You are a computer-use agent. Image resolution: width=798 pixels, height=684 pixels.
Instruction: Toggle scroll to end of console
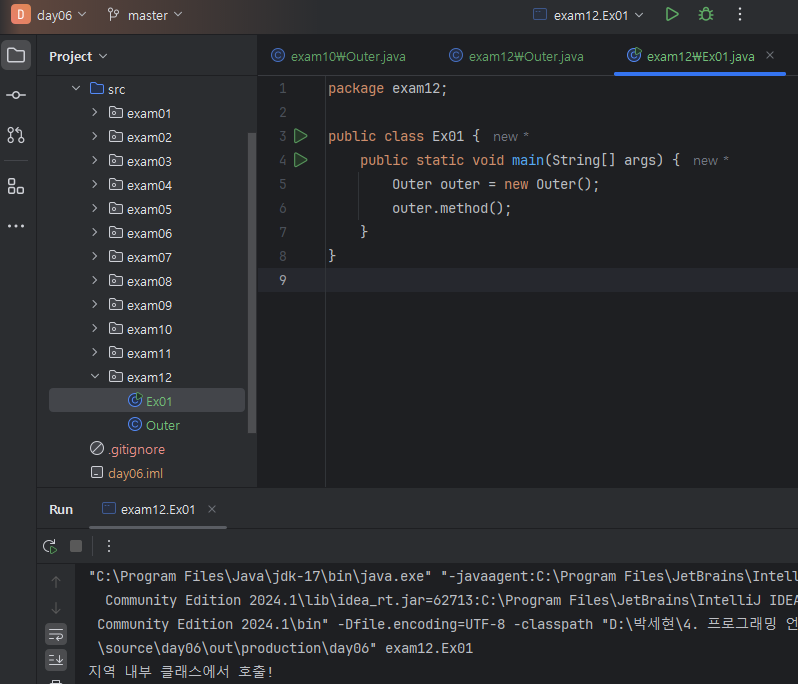tap(56, 658)
